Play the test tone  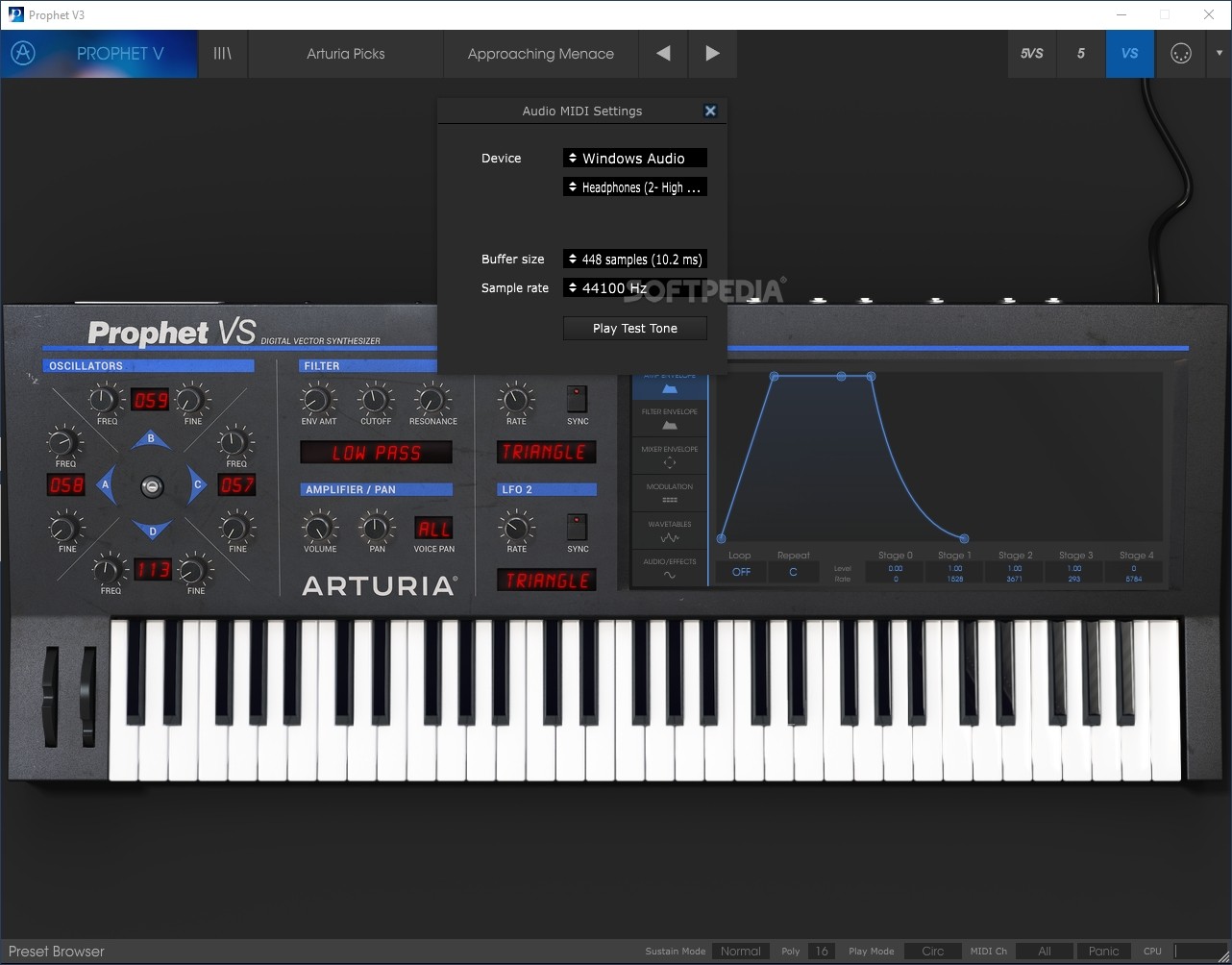635,329
